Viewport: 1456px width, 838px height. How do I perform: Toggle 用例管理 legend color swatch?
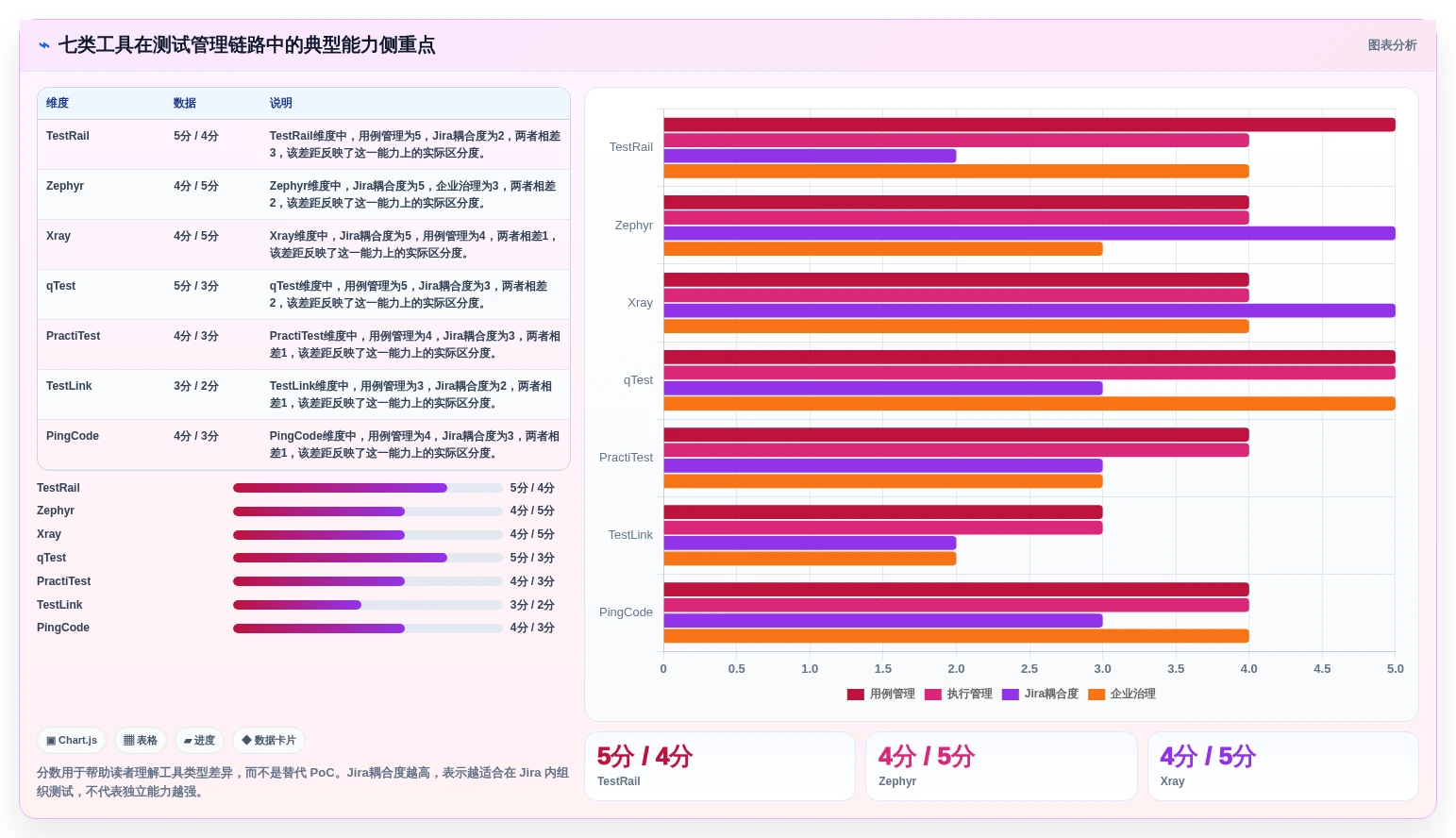click(x=856, y=695)
